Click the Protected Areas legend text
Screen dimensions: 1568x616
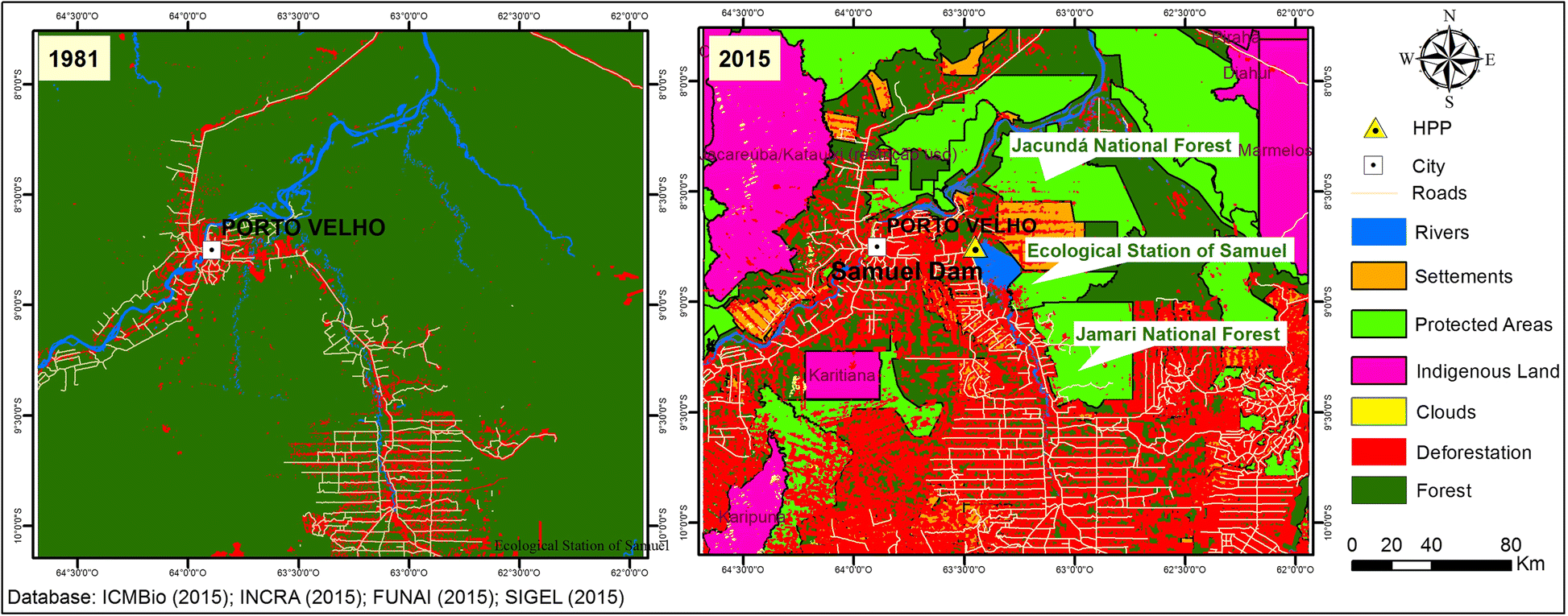pyautogui.click(x=1483, y=325)
